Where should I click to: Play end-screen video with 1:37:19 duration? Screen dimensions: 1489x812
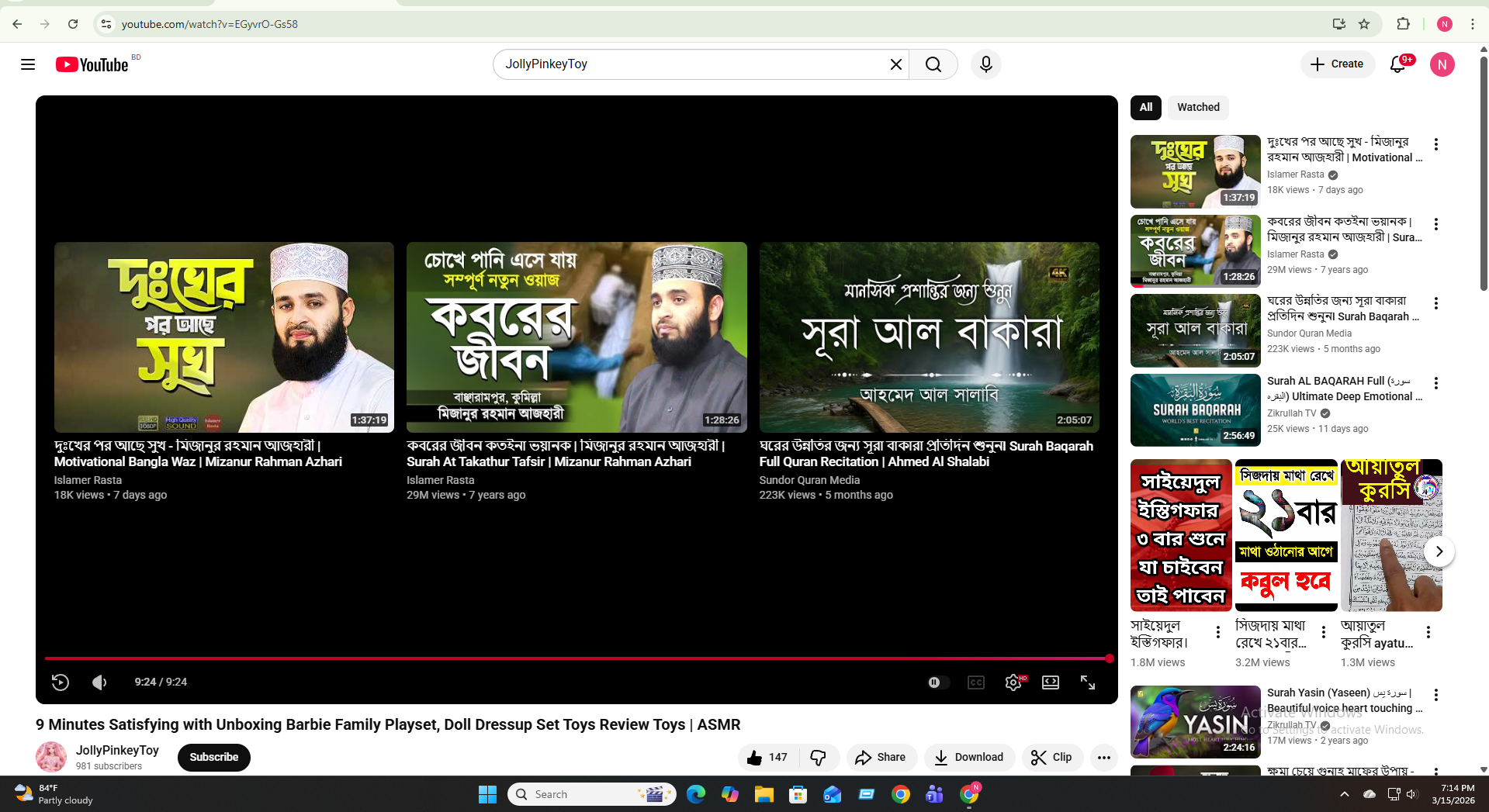(x=224, y=337)
